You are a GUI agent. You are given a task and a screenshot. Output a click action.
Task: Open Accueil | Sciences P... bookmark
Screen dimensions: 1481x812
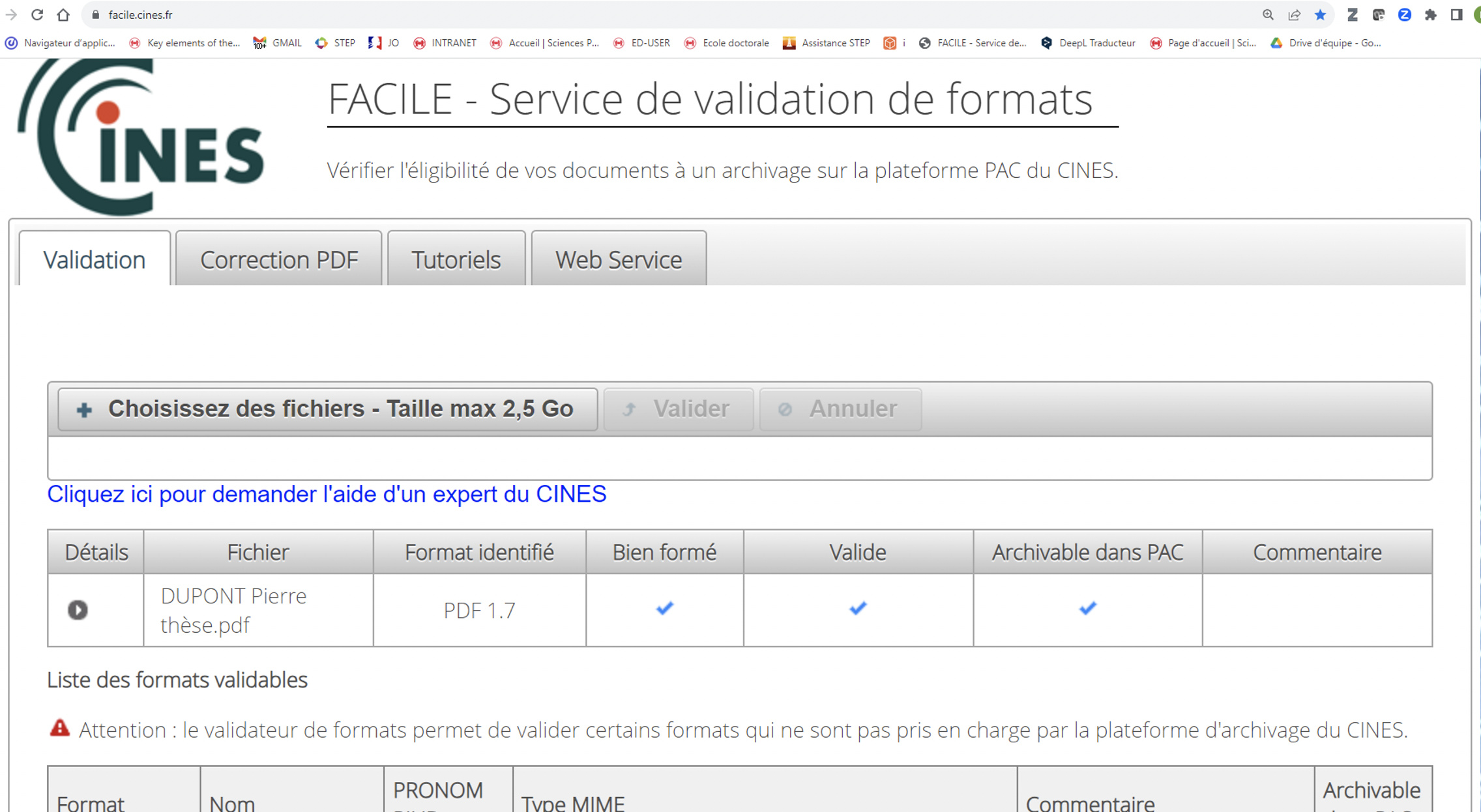coord(544,43)
